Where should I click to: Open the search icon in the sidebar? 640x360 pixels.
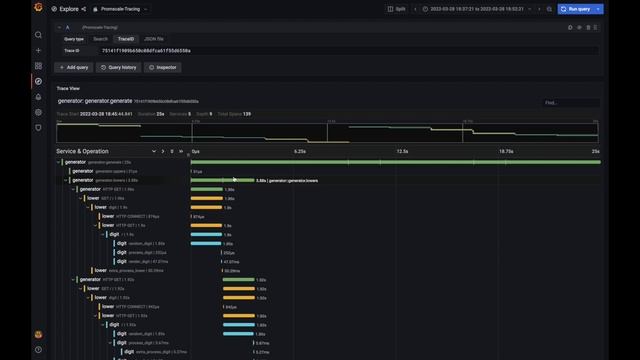[x=38, y=35]
